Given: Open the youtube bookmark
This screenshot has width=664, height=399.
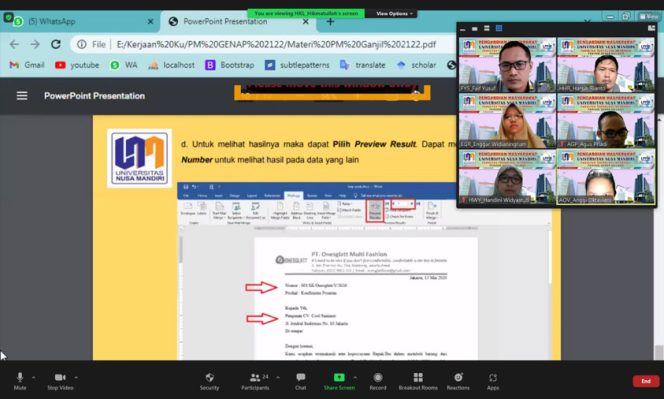Looking at the screenshot, I should tap(77, 65).
